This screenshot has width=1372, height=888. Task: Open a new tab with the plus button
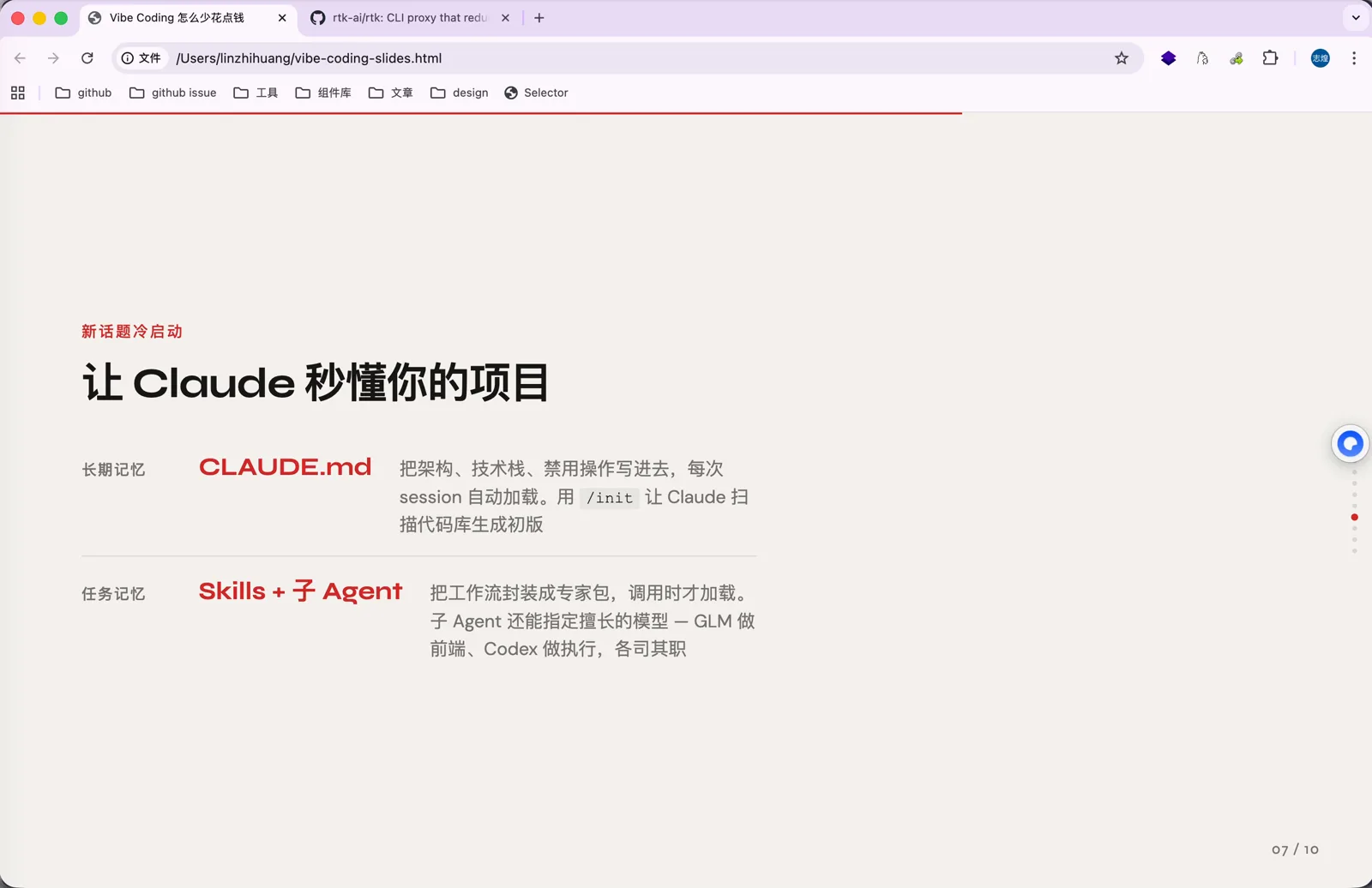539,18
